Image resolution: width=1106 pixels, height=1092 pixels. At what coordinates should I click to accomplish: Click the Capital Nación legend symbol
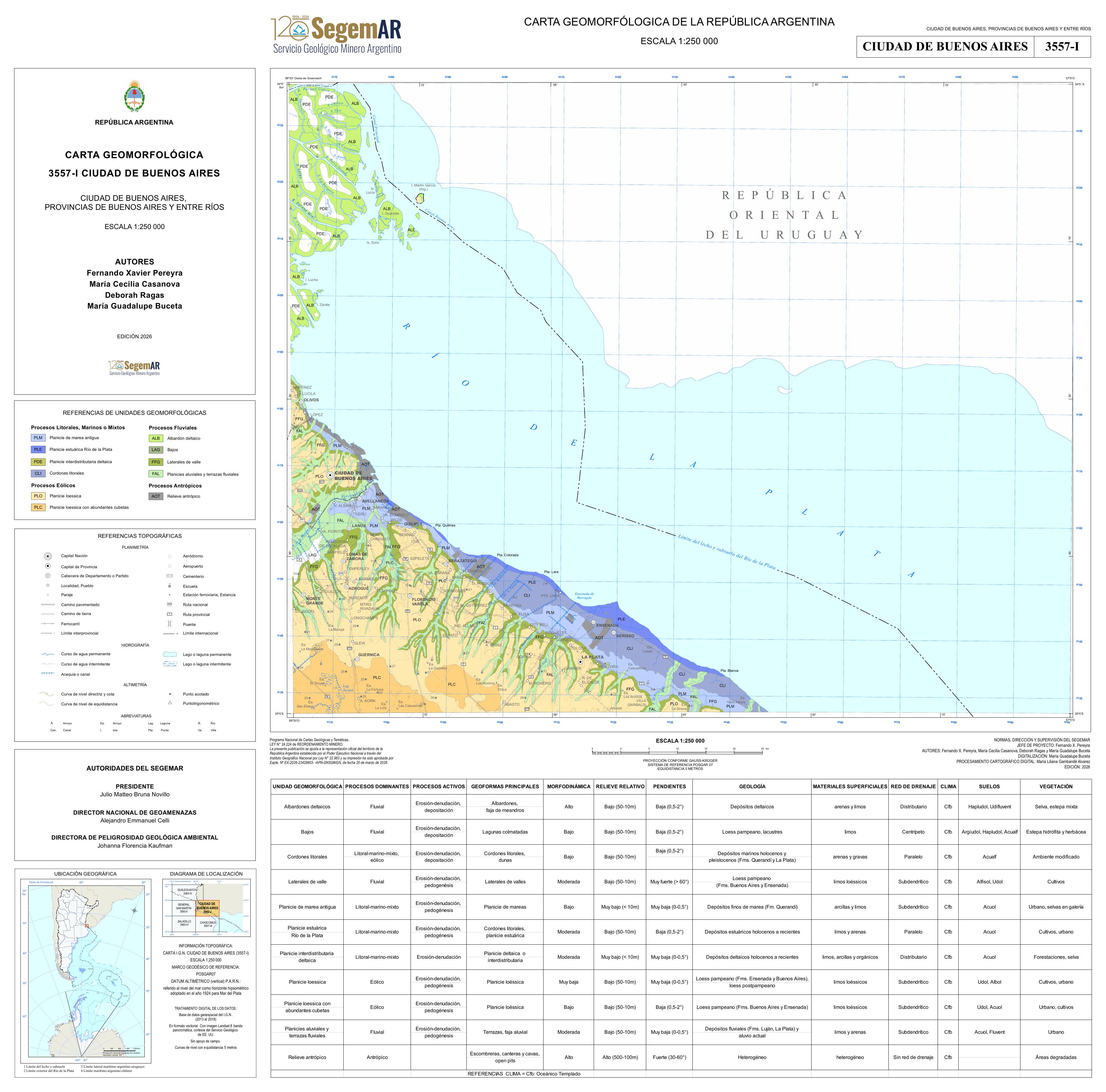tap(48, 556)
